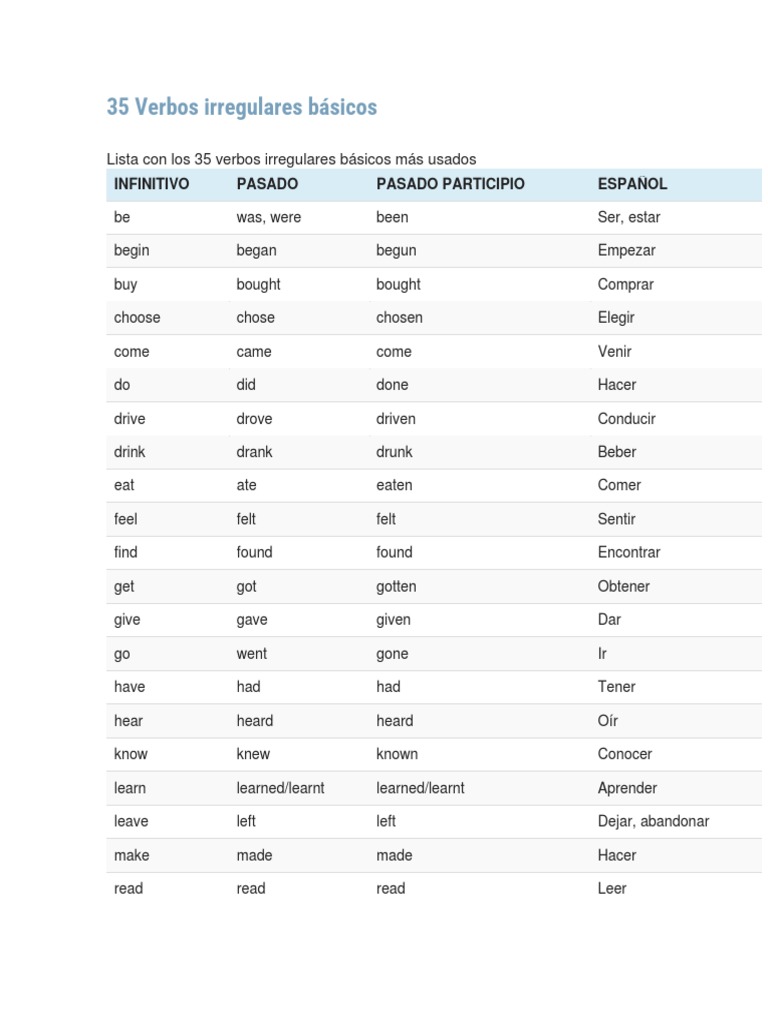Select the PASADO PARTICIPIO column header
Image resolution: width=768 pixels, height=1024 pixels.
pyautogui.click(x=450, y=184)
